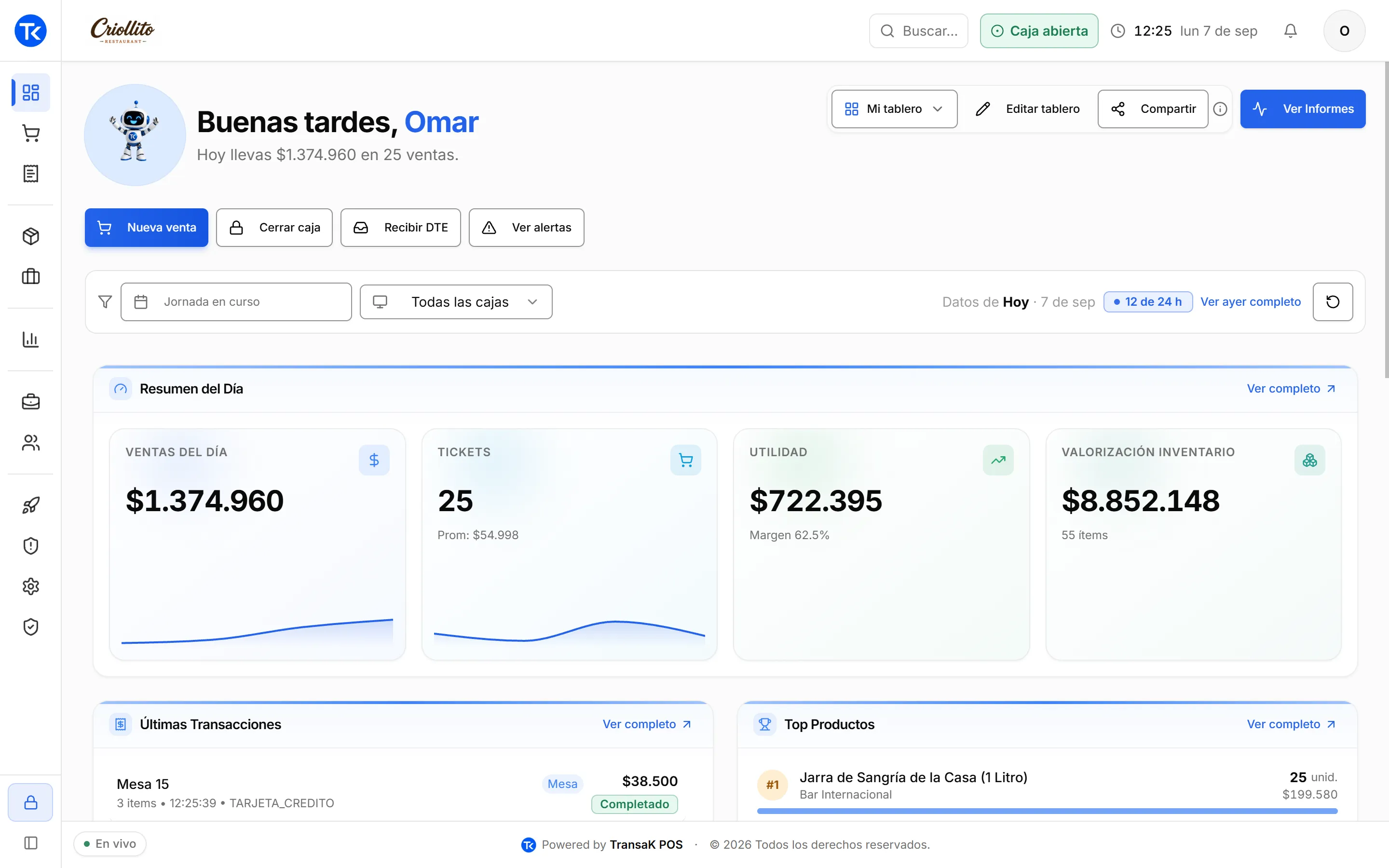This screenshot has width=1389, height=868.
Task: Open the users people sidebar icon
Action: pyautogui.click(x=30, y=443)
